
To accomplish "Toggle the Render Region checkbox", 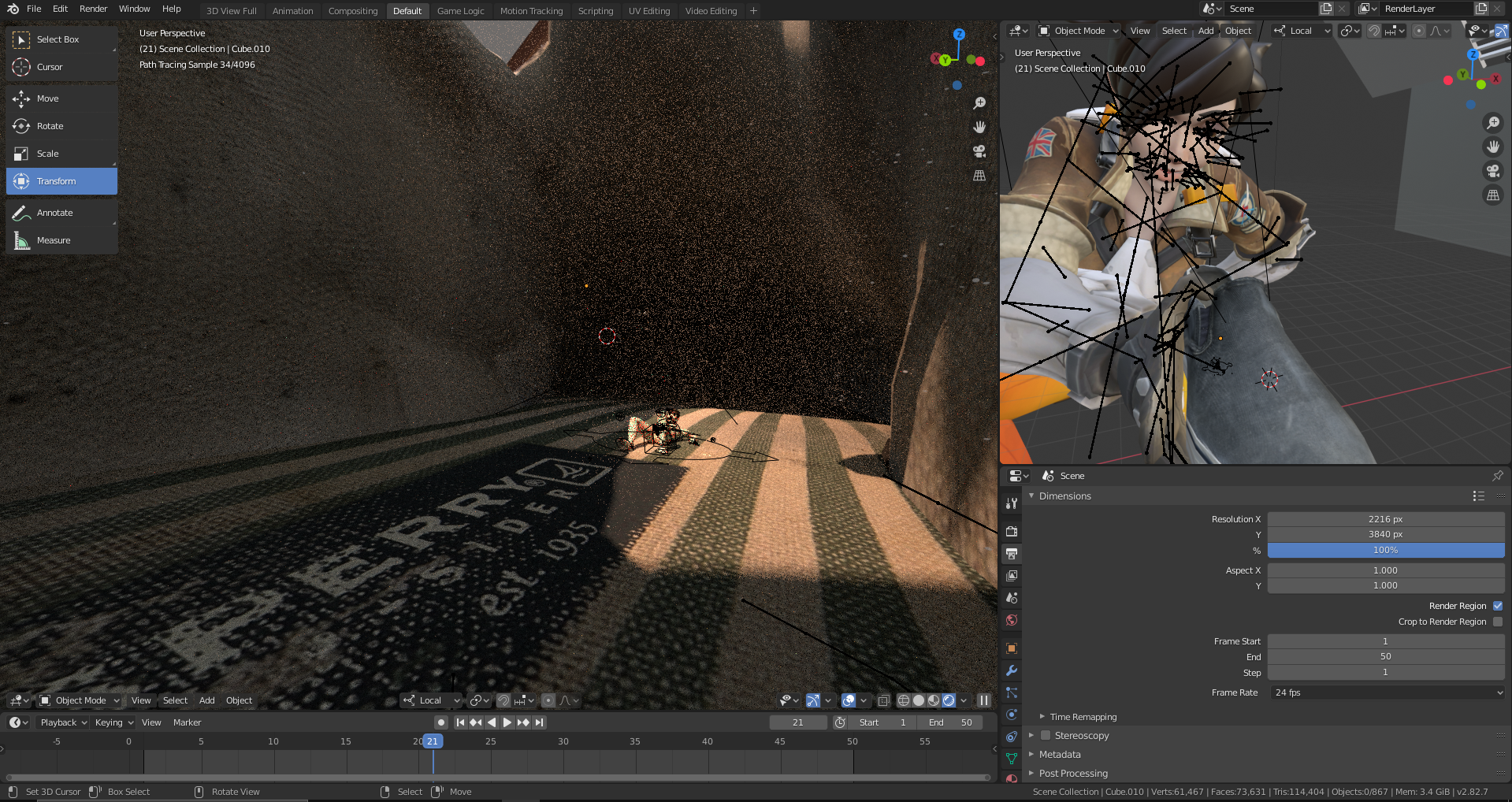I will pyautogui.click(x=1498, y=606).
